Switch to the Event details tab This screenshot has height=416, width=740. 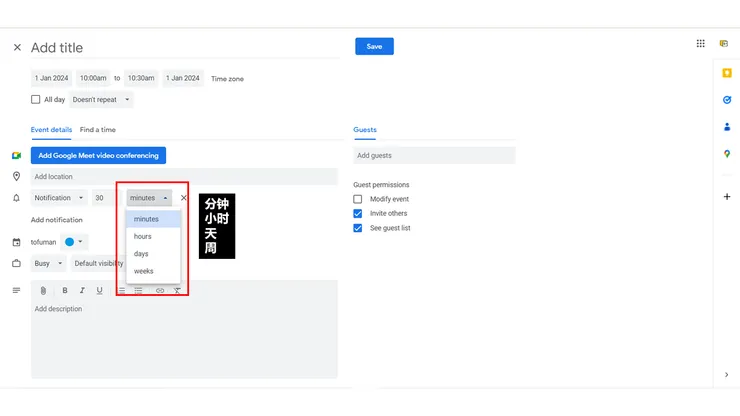pyautogui.click(x=51, y=130)
